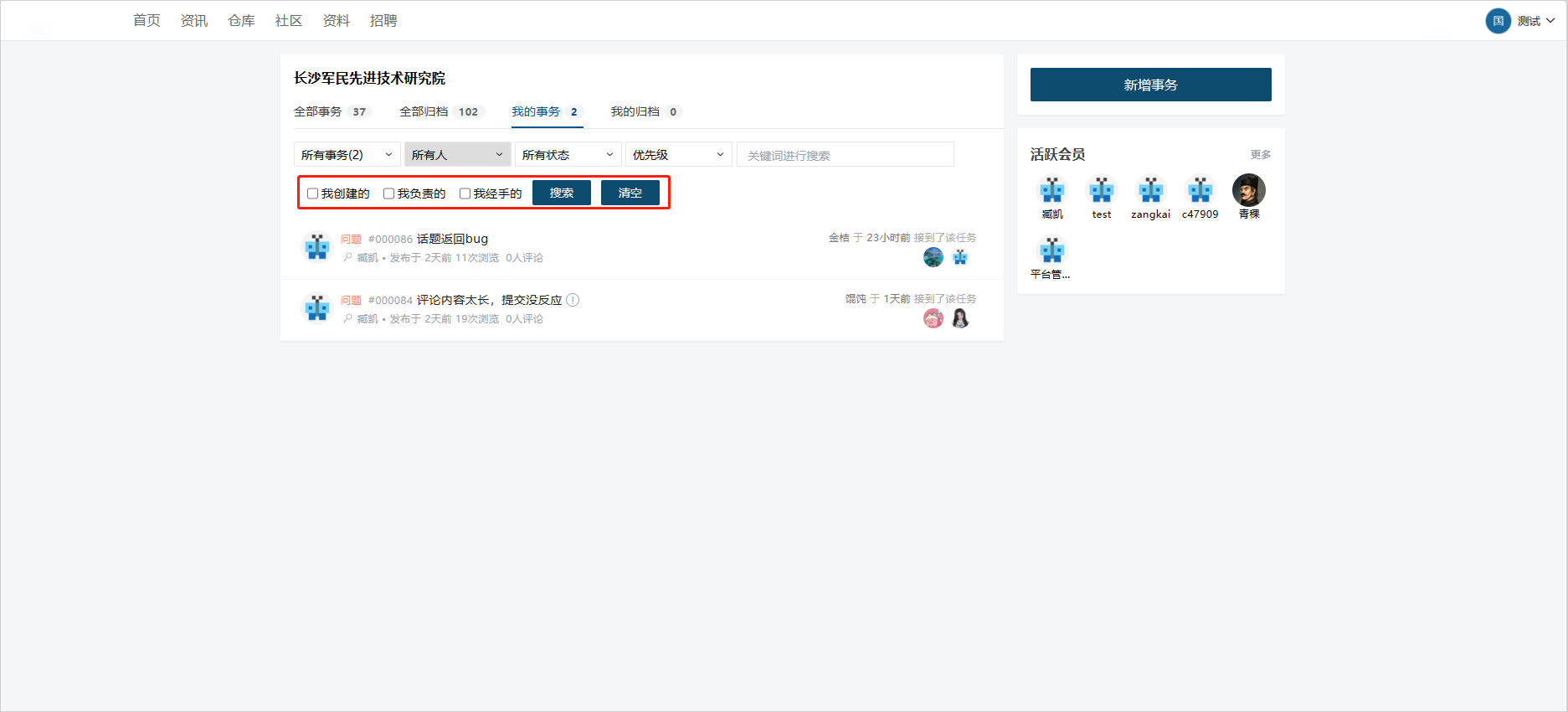Click the 清空 button

[x=630, y=193]
